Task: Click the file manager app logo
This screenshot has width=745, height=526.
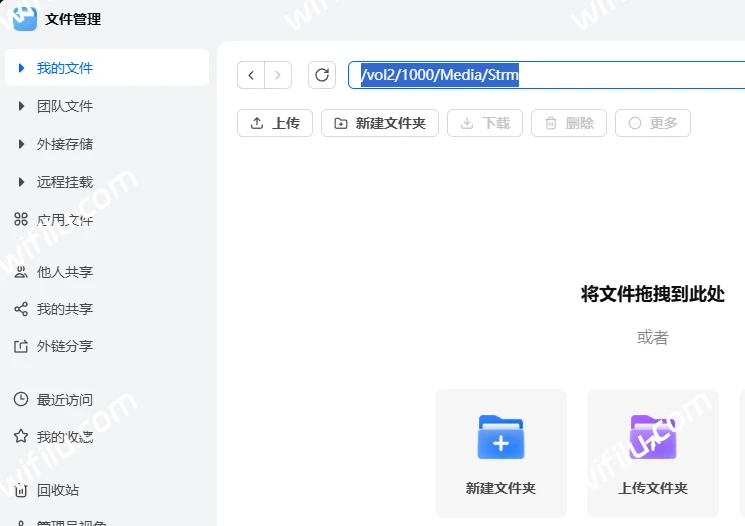Action: pos(24,18)
